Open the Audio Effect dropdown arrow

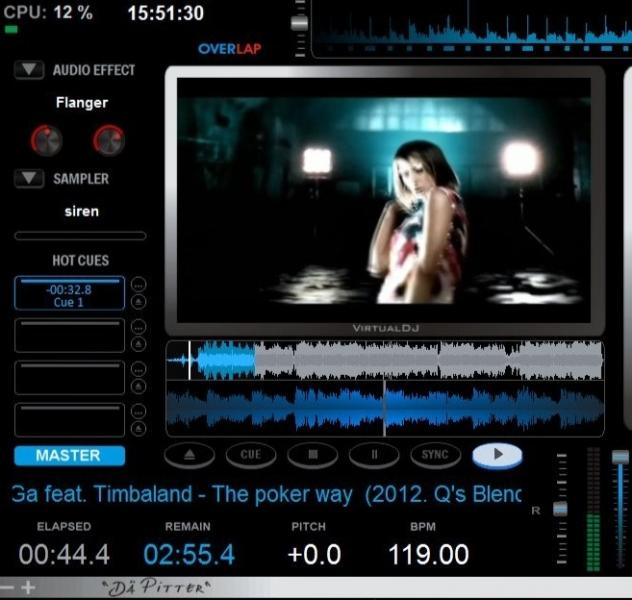[29, 70]
